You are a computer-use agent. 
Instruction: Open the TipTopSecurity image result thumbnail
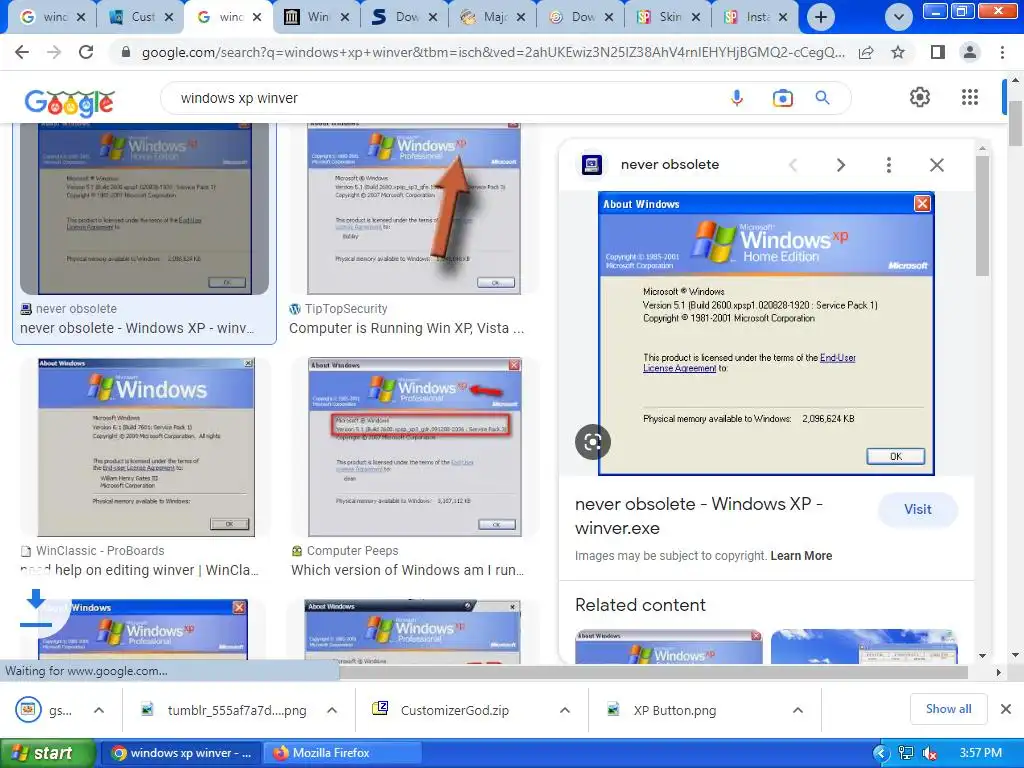point(414,209)
